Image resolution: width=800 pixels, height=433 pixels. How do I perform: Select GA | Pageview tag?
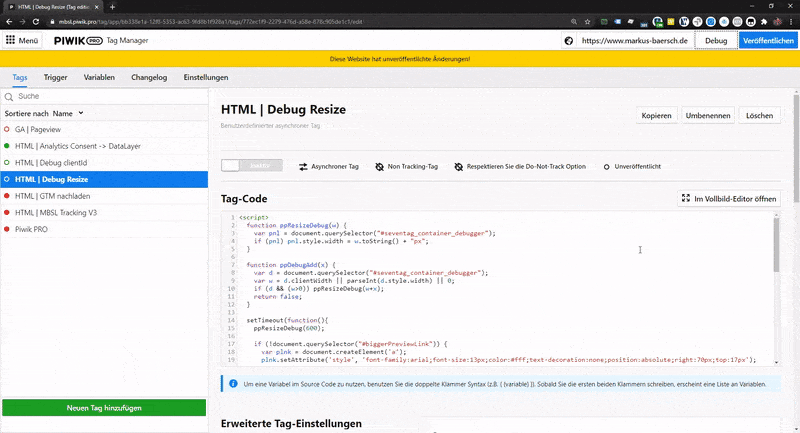104,130
